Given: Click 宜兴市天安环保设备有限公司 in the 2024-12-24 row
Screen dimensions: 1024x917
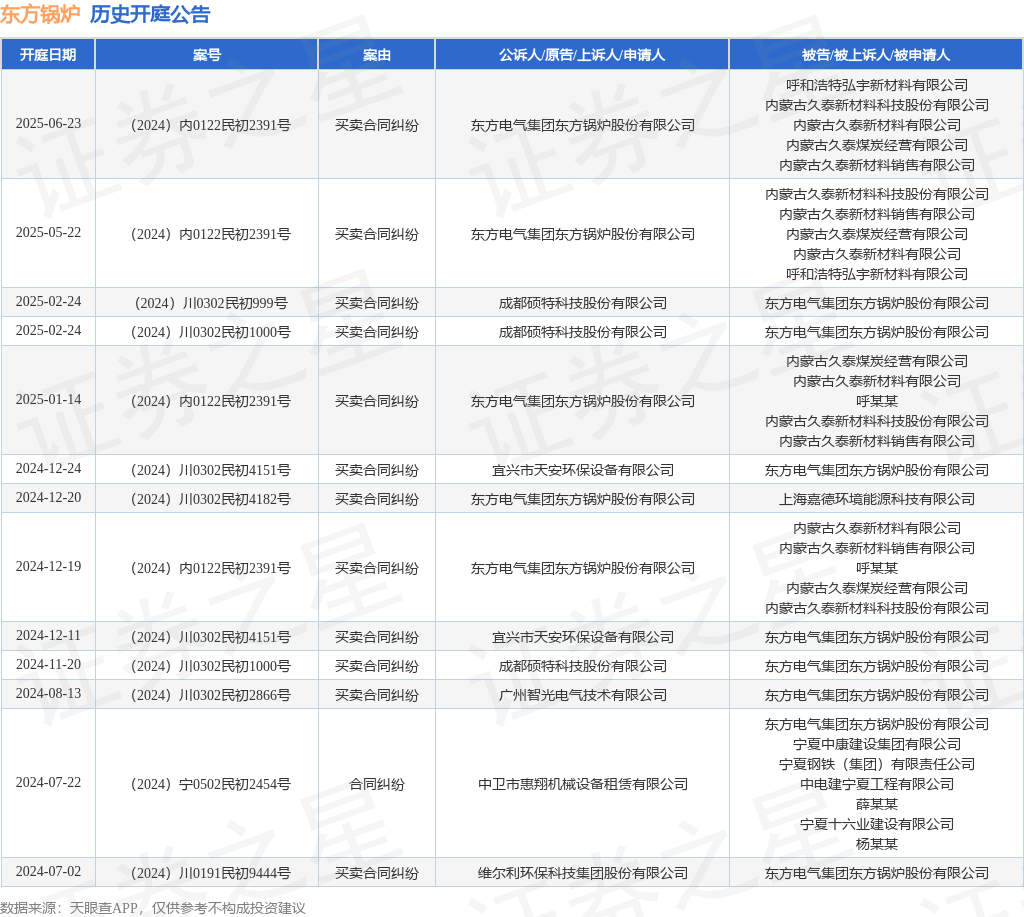Looking at the screenshot, I should [583, 470].
